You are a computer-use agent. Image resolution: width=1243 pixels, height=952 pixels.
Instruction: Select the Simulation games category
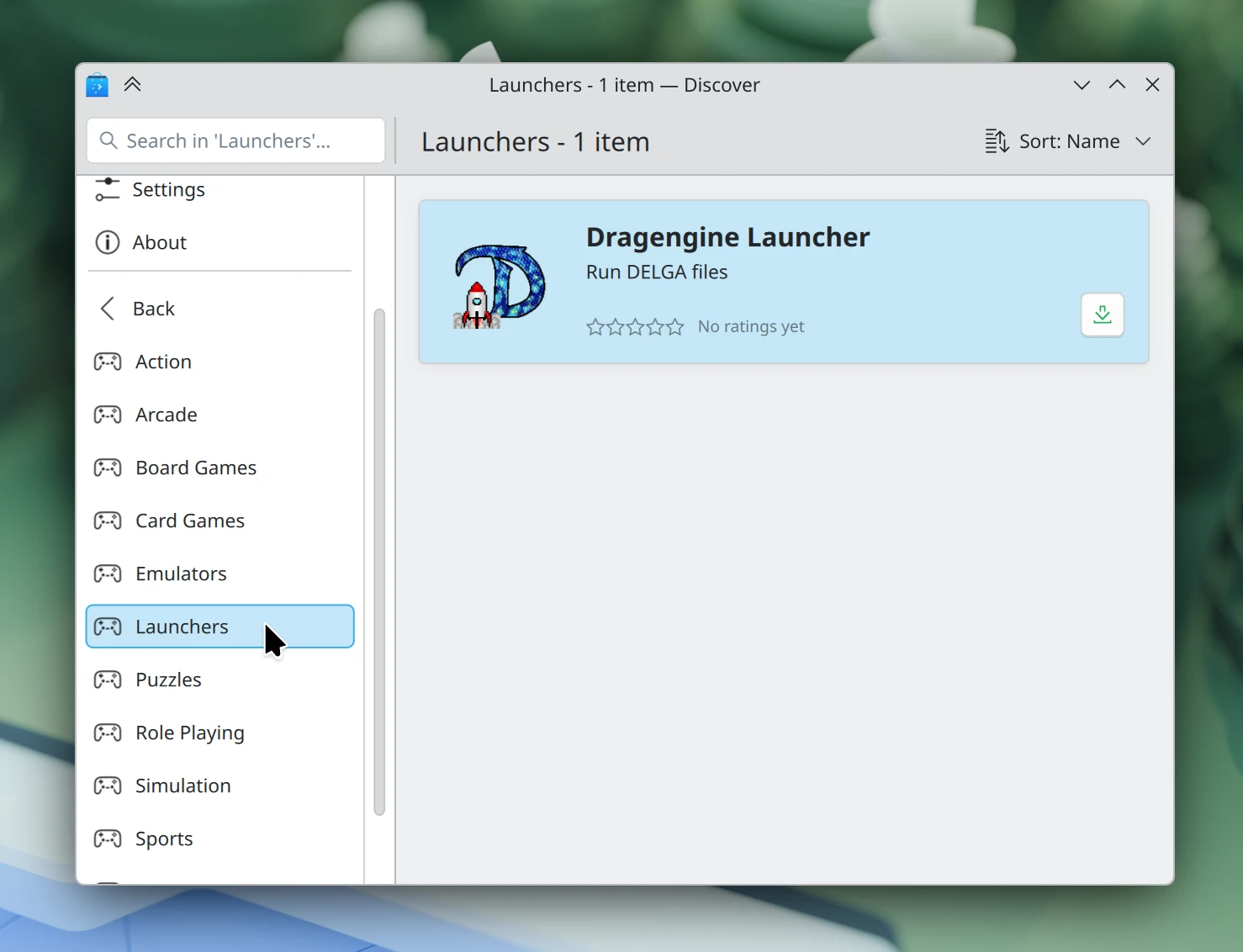point(182,785)
